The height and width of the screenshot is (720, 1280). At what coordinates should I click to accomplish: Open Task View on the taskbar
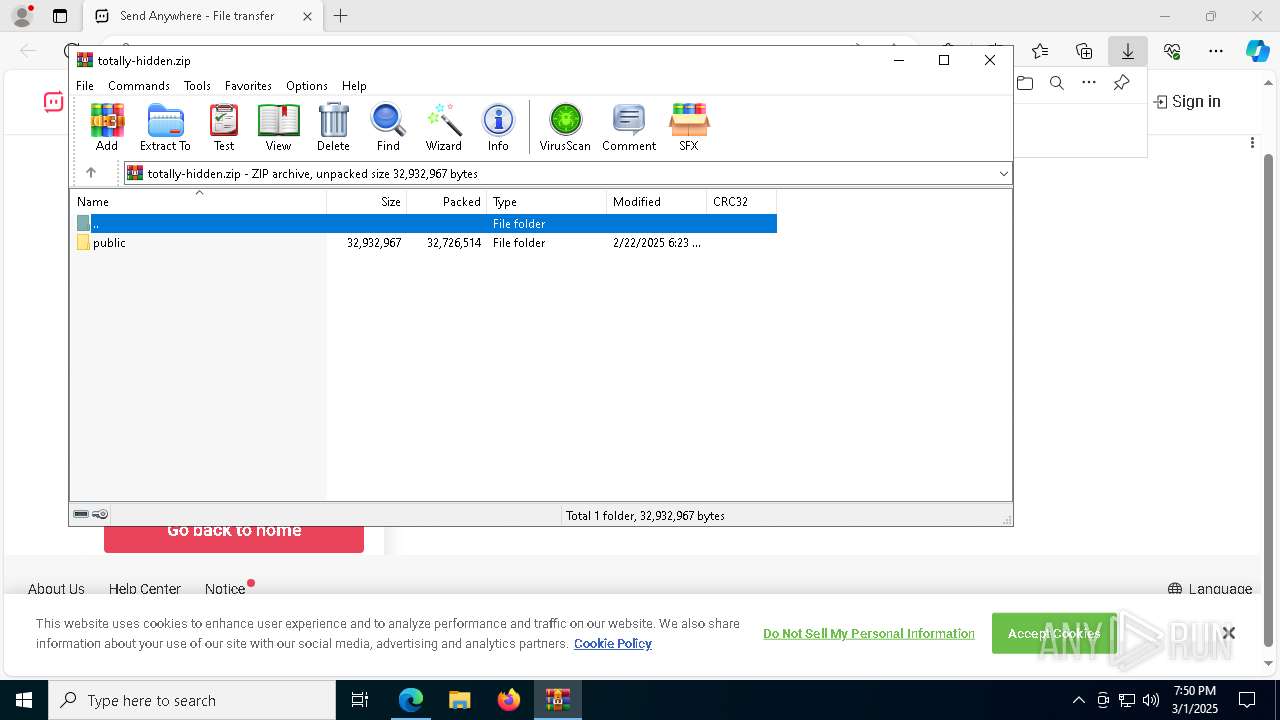[360, 700]
